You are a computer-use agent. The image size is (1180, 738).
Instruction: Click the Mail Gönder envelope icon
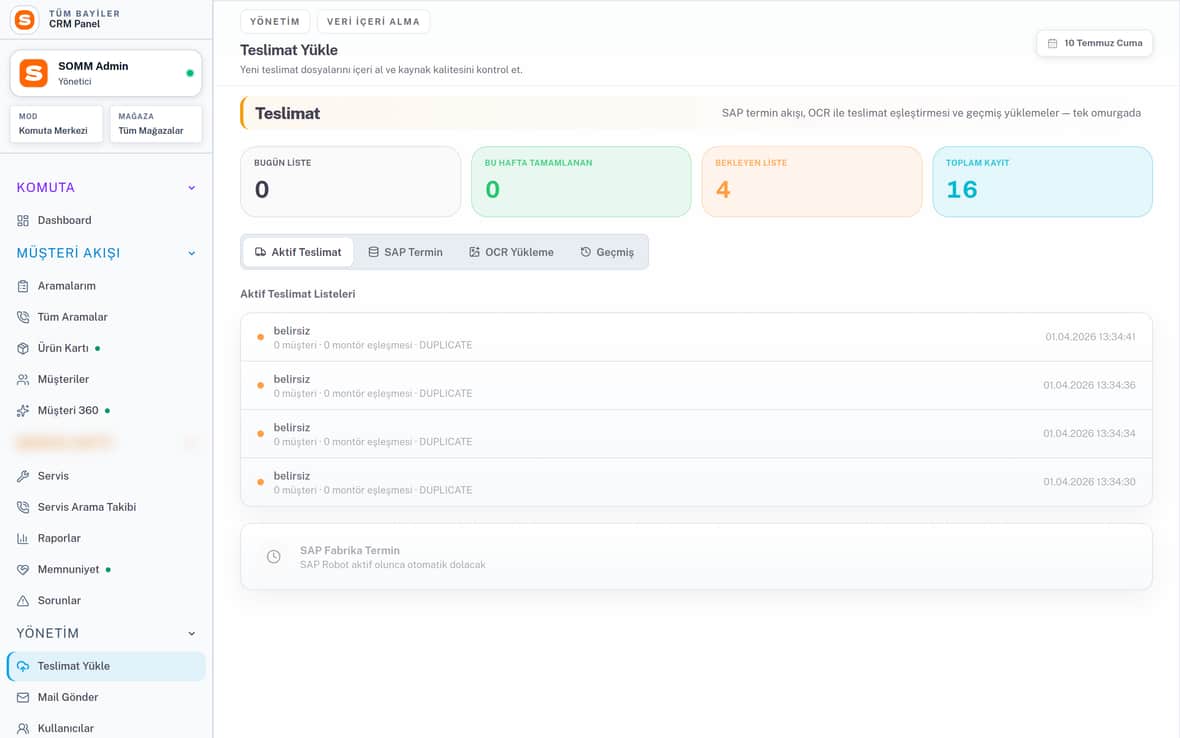23,697
